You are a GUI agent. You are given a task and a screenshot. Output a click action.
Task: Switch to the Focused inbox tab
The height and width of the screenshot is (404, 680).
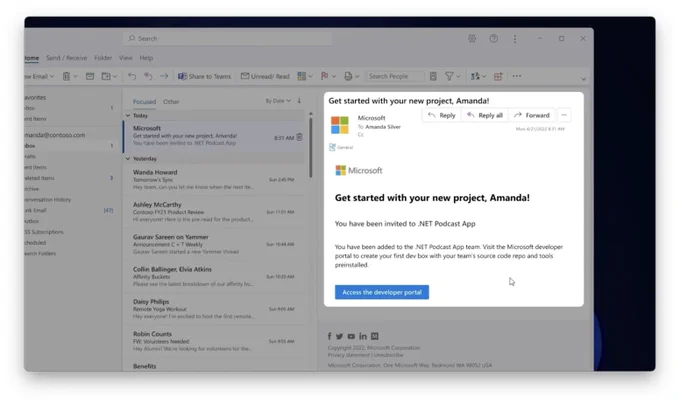click(144, 101)
